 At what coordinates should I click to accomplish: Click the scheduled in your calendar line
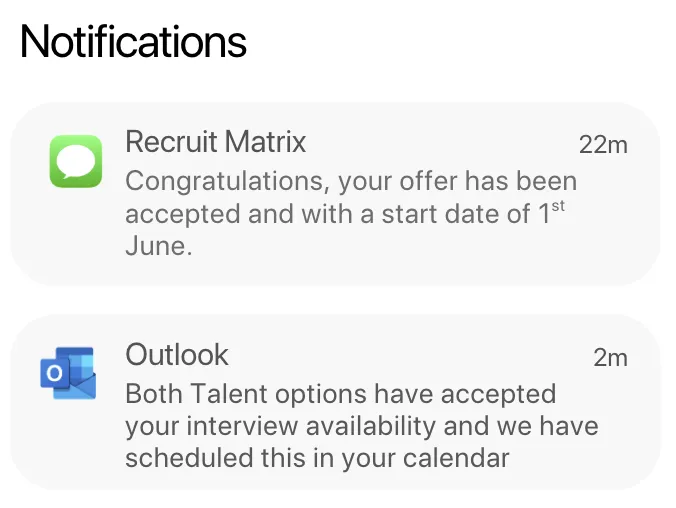click(x=317, y=459)
